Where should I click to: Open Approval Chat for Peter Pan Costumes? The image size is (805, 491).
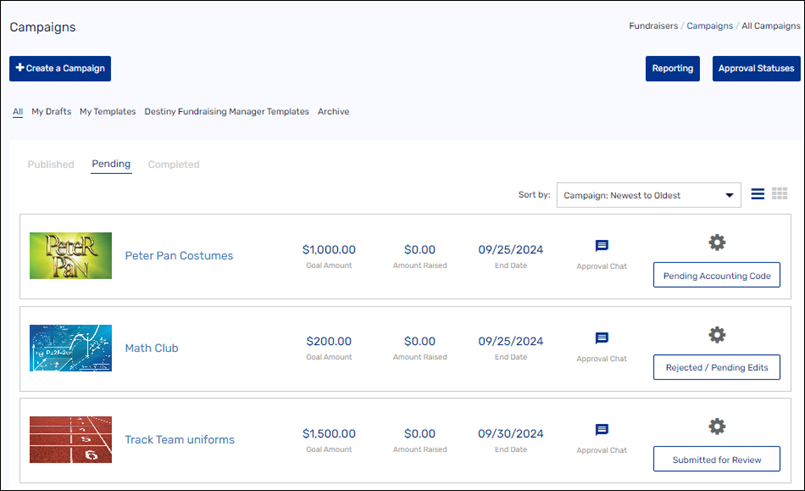click(601, 246)
